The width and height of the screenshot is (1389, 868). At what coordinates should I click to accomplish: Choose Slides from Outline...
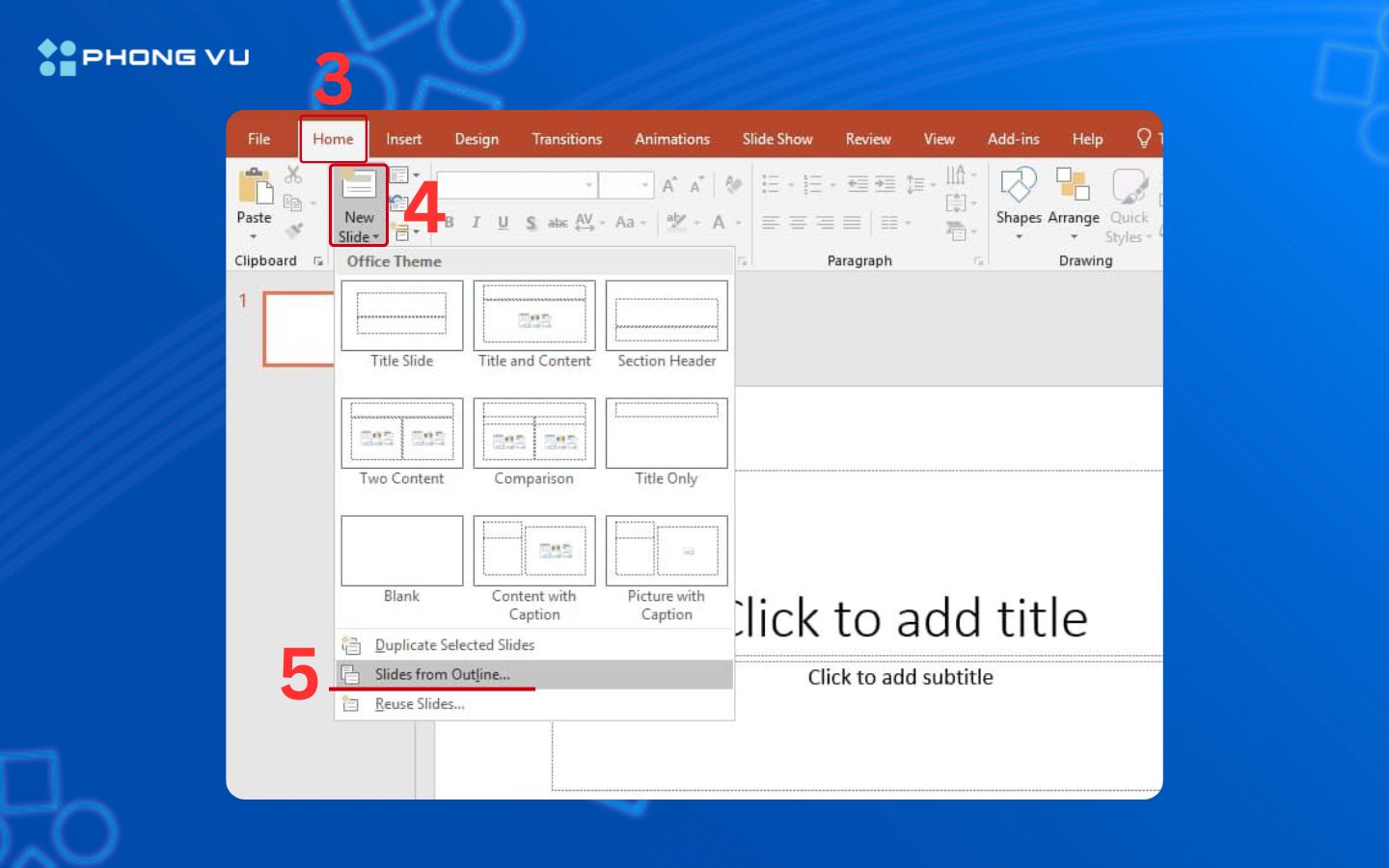pos(534,674)
